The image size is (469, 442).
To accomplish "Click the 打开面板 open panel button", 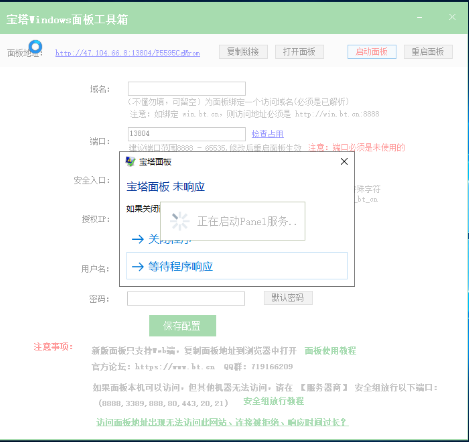I will (x=299, y=52).
